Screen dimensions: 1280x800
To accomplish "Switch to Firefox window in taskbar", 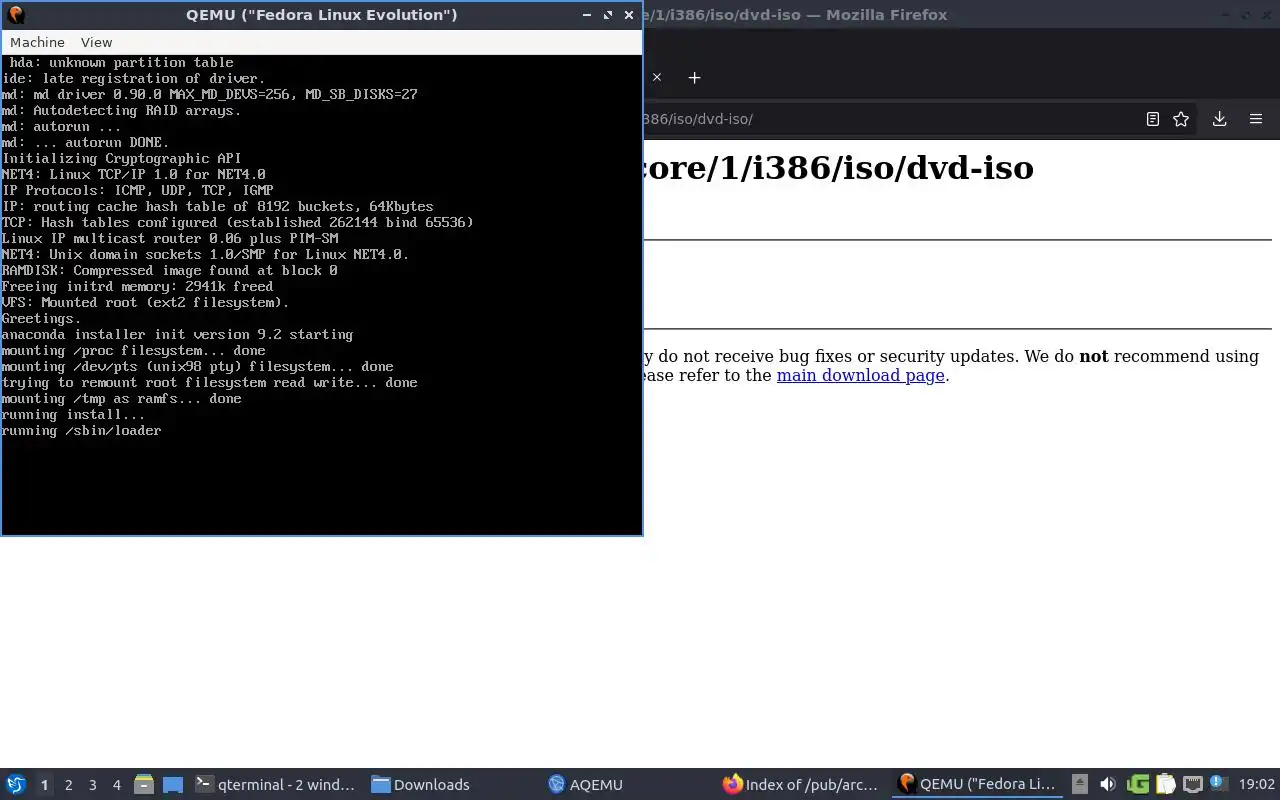I will 801,785.
